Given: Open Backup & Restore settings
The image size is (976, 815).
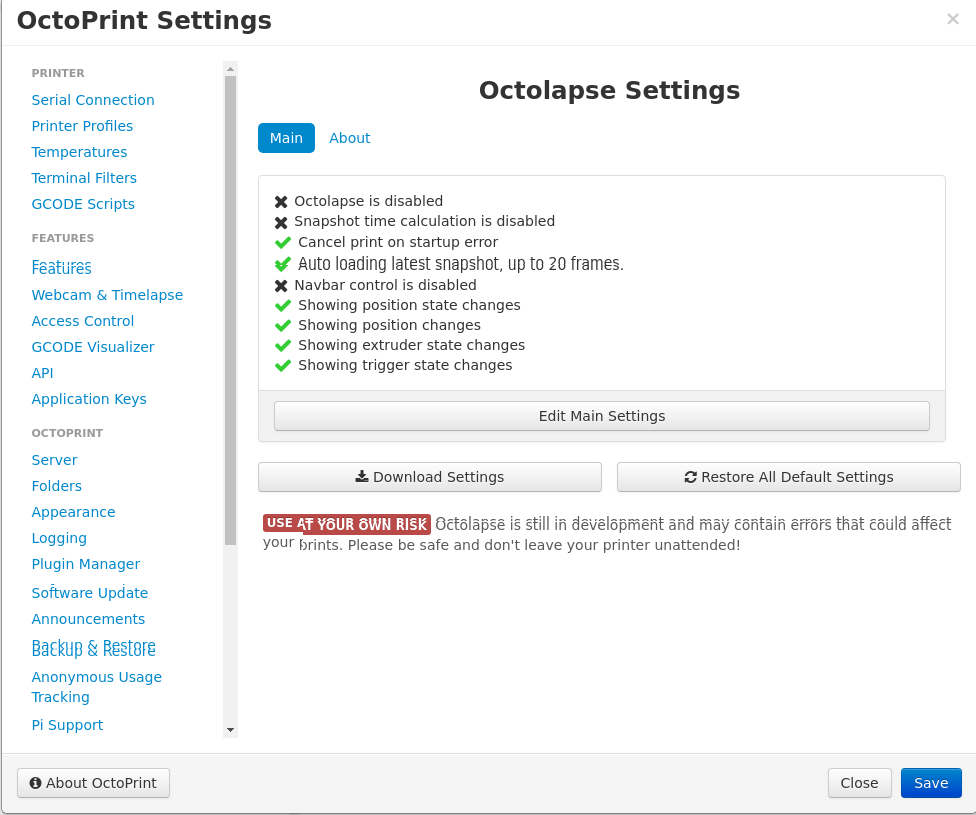Looking at the screenshot, I should (93, 646).
